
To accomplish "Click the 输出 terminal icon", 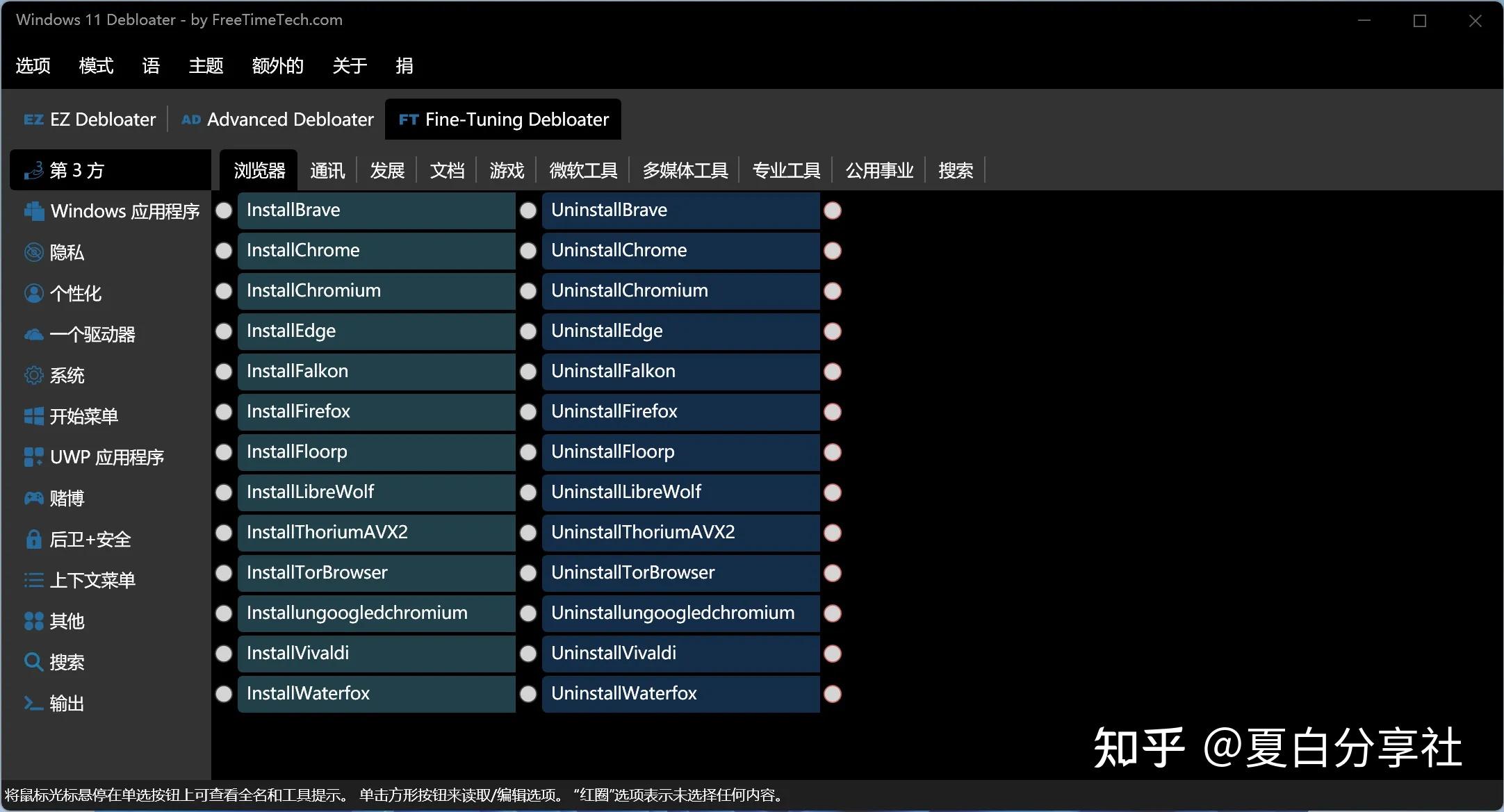I will click(33, 703).
